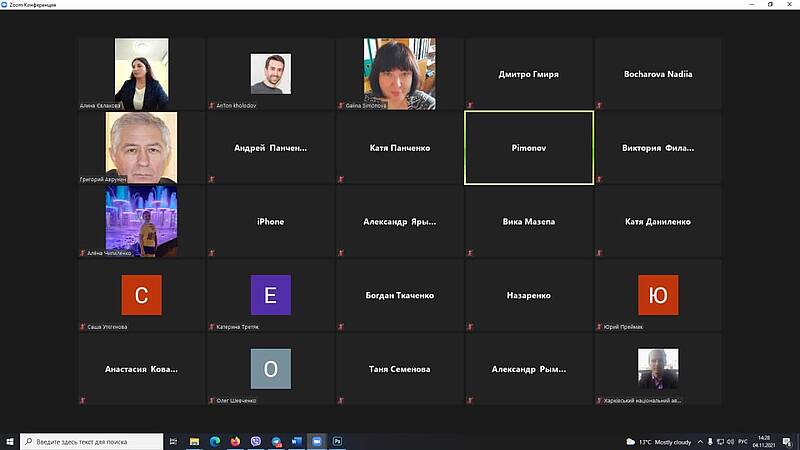
Task: Click the clock and date in the taskbar
Action: [x=765, y=441]
